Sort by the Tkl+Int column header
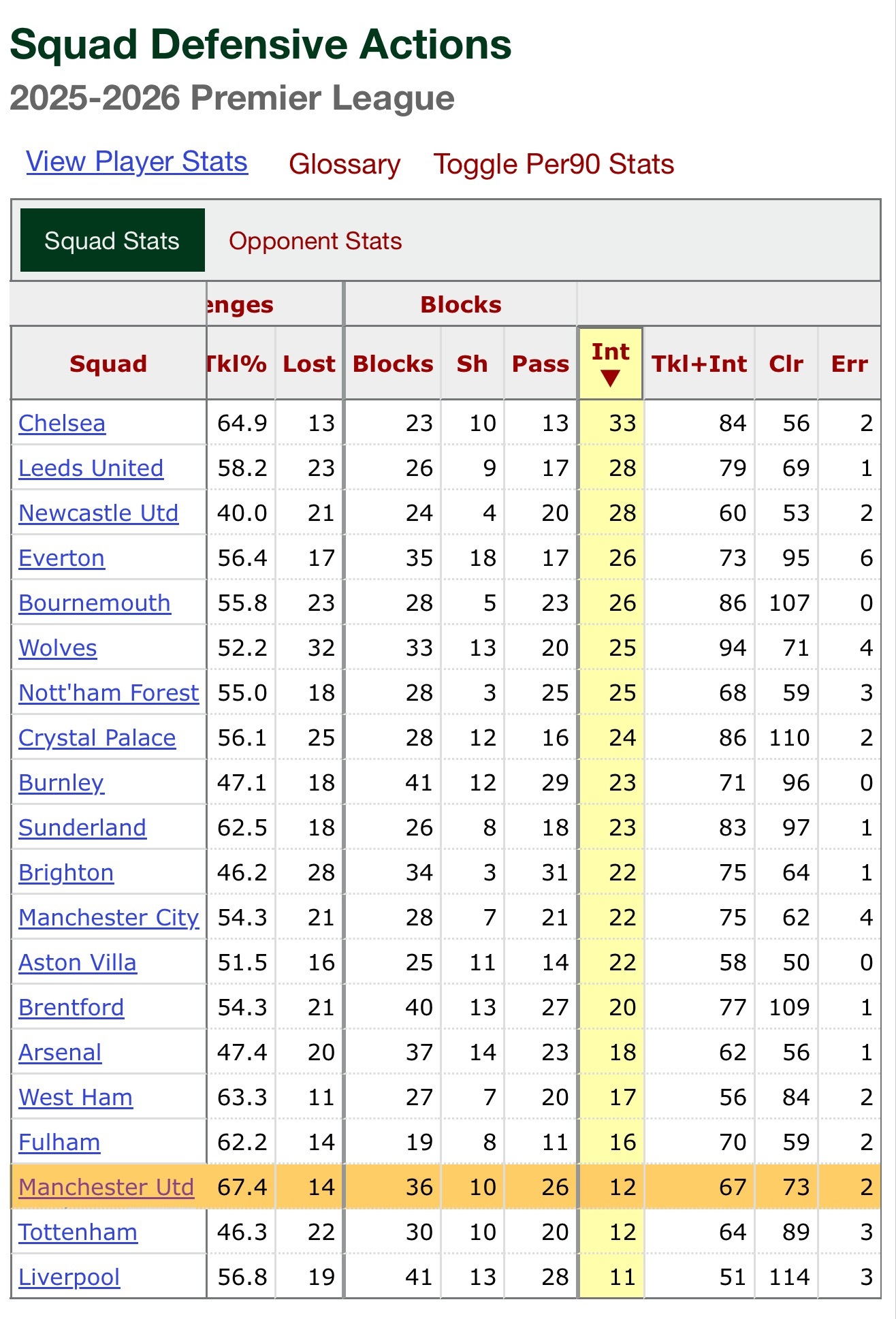 click(699, 364)
